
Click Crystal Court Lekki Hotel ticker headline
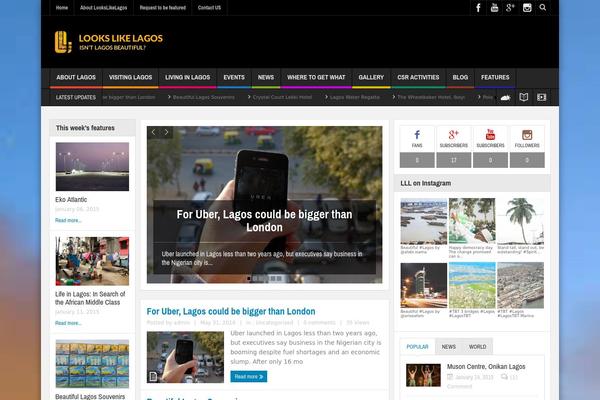tap(282, 98)
